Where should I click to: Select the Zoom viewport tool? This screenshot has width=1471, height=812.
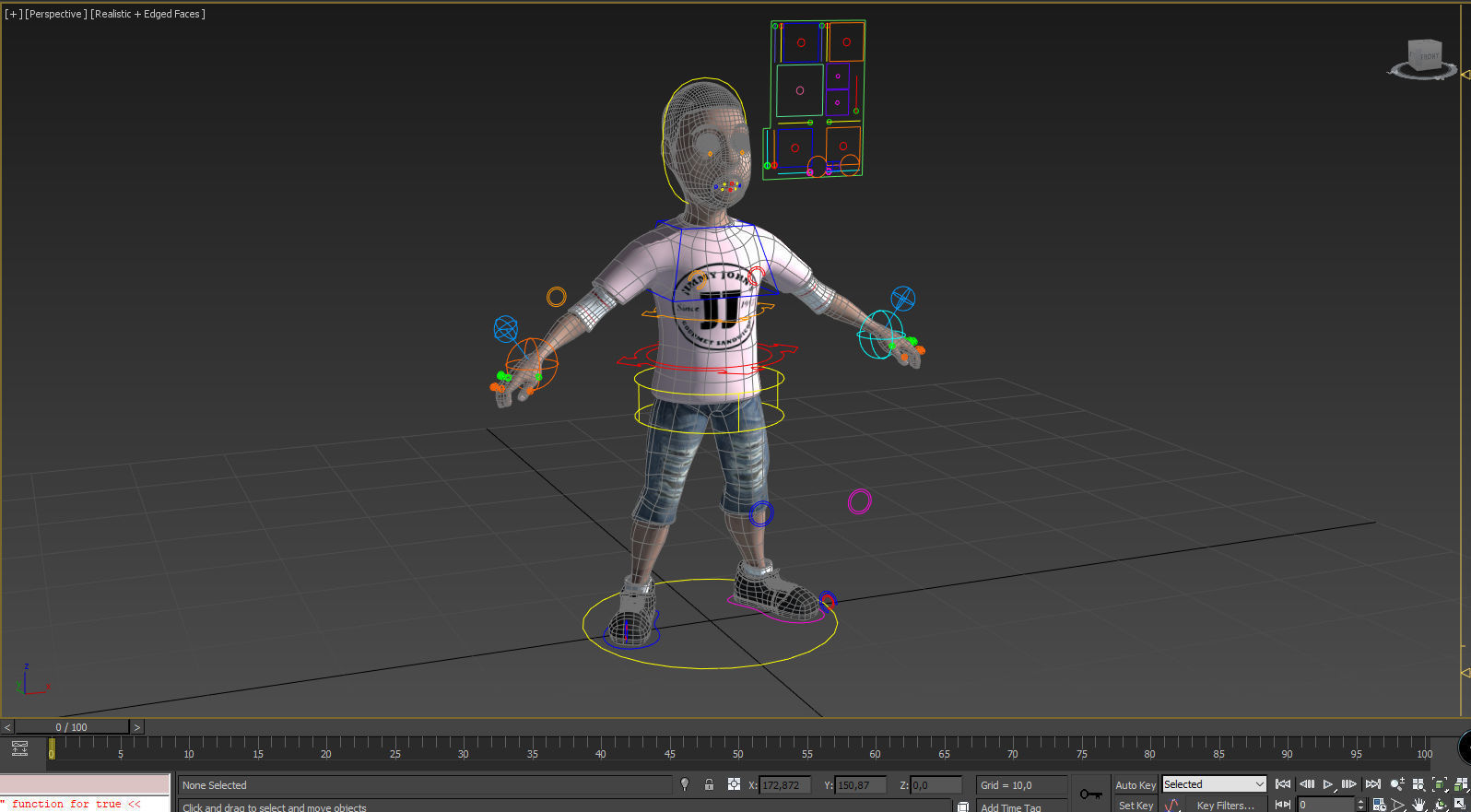pos(1398,784)
